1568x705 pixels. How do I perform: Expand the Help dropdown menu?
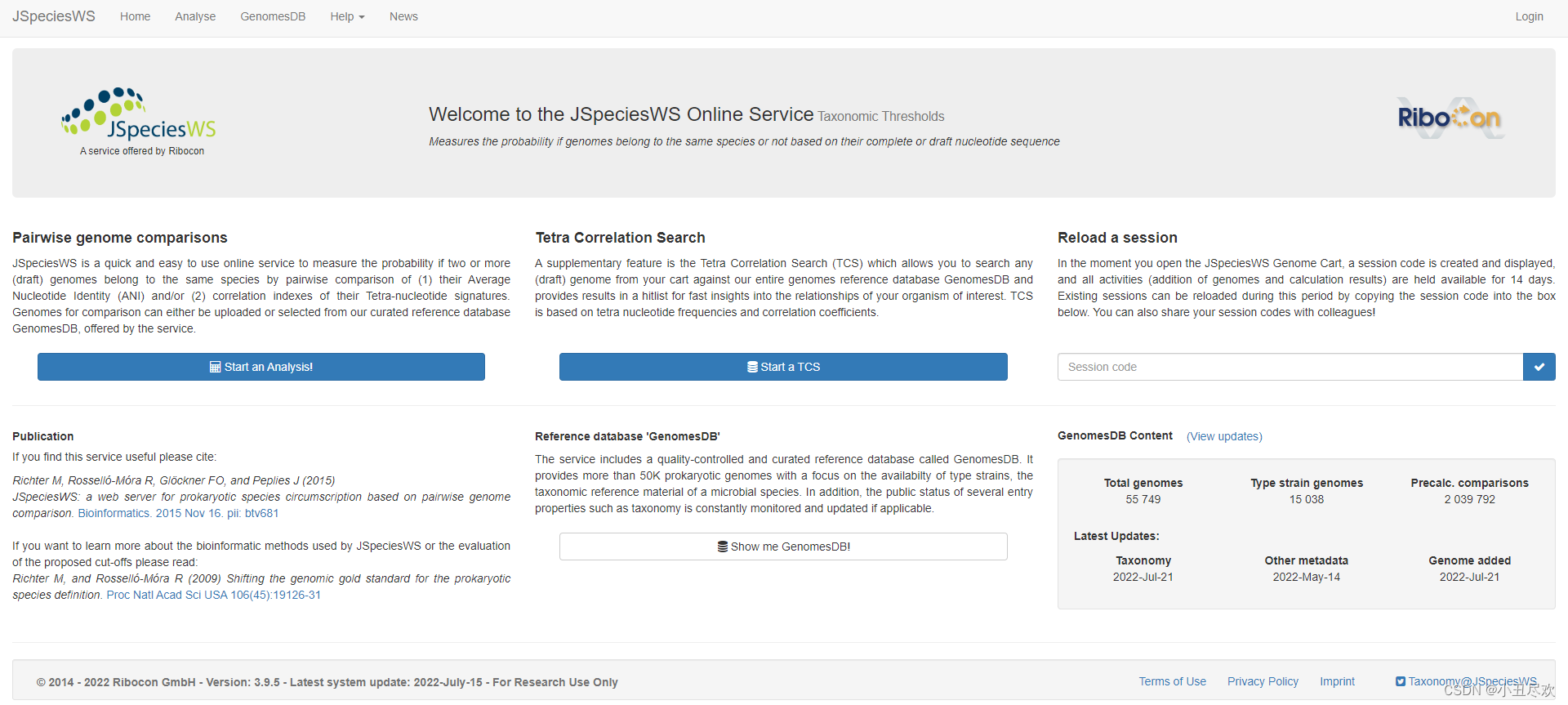pyautogui.click(x=347, y=16)
